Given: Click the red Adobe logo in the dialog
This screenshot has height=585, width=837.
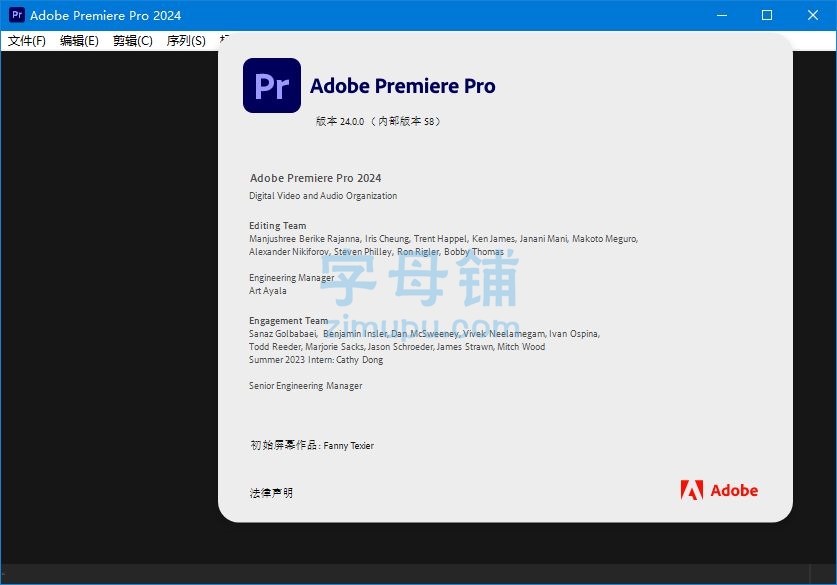Looking at the screenshot, I should pos(719,490).
